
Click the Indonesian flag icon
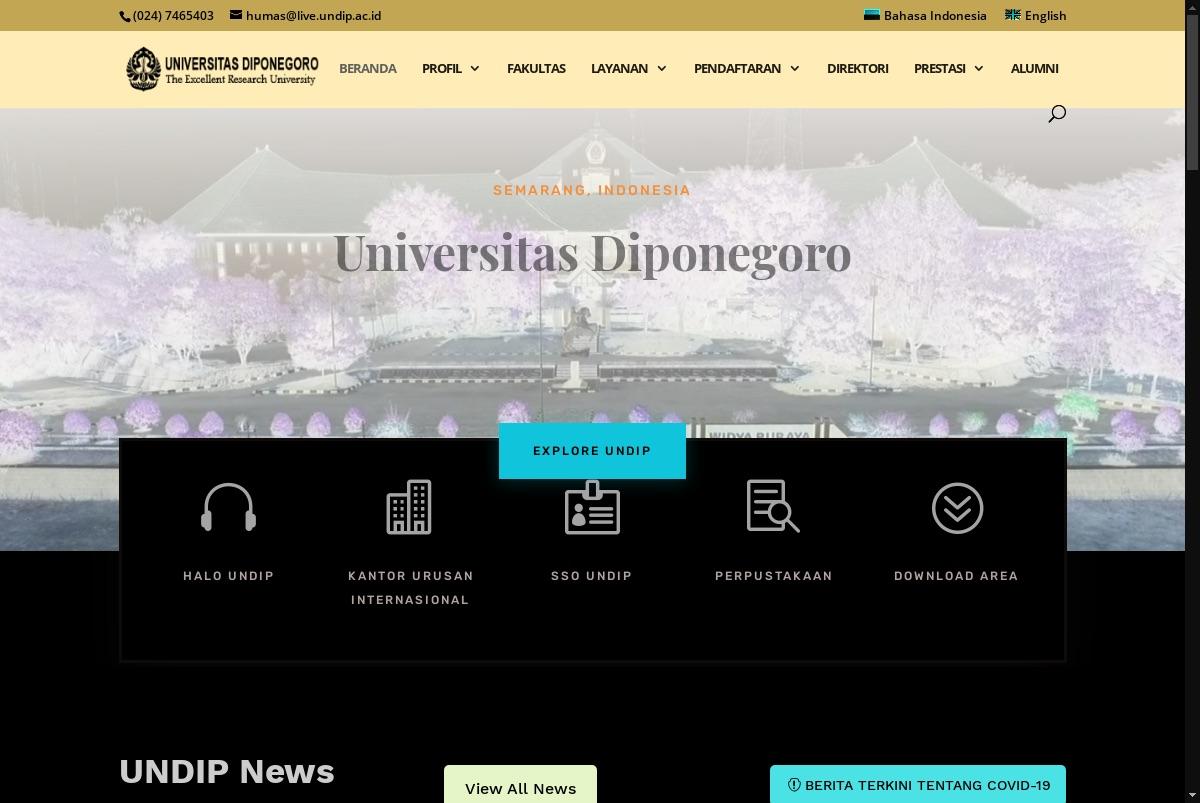click(x=872, y=15)
